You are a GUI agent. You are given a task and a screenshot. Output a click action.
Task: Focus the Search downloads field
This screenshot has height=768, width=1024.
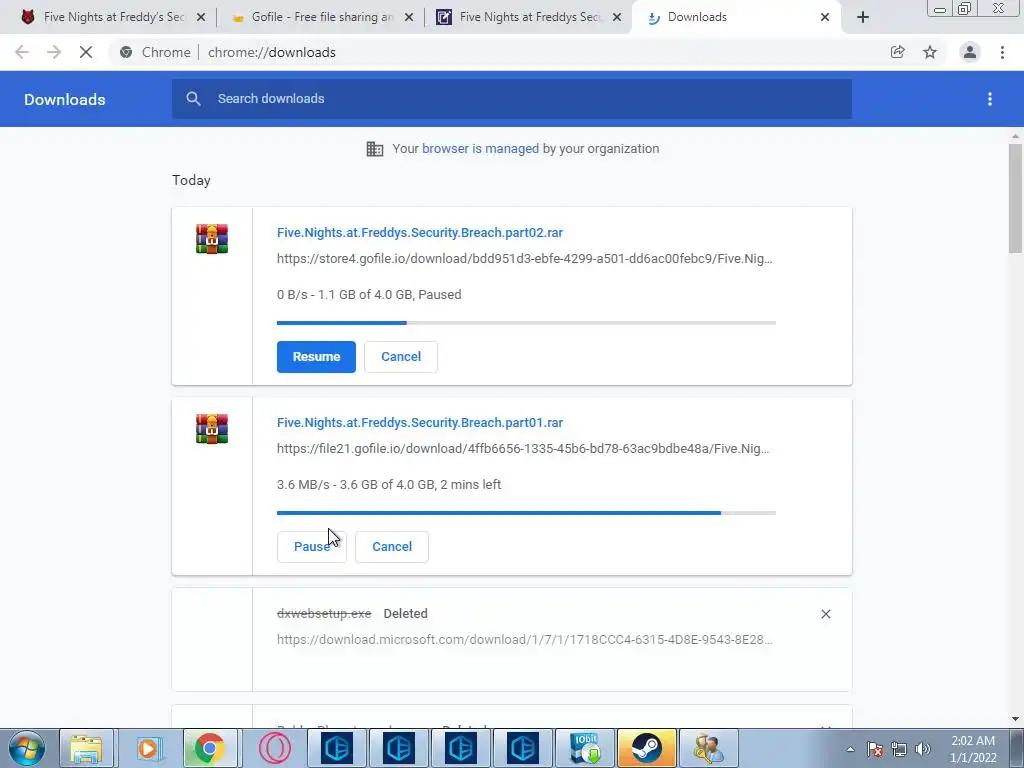pyautogui.click(x=512, y=99)
